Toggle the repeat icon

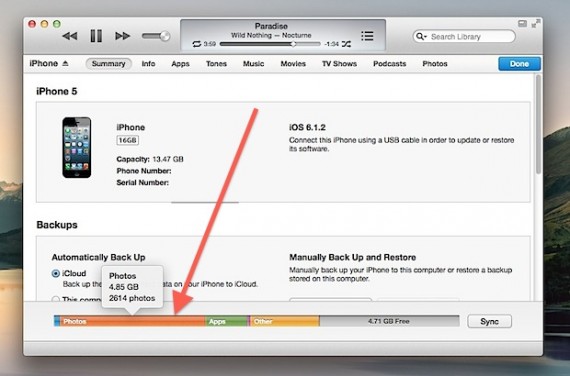[x=197, y=44]
